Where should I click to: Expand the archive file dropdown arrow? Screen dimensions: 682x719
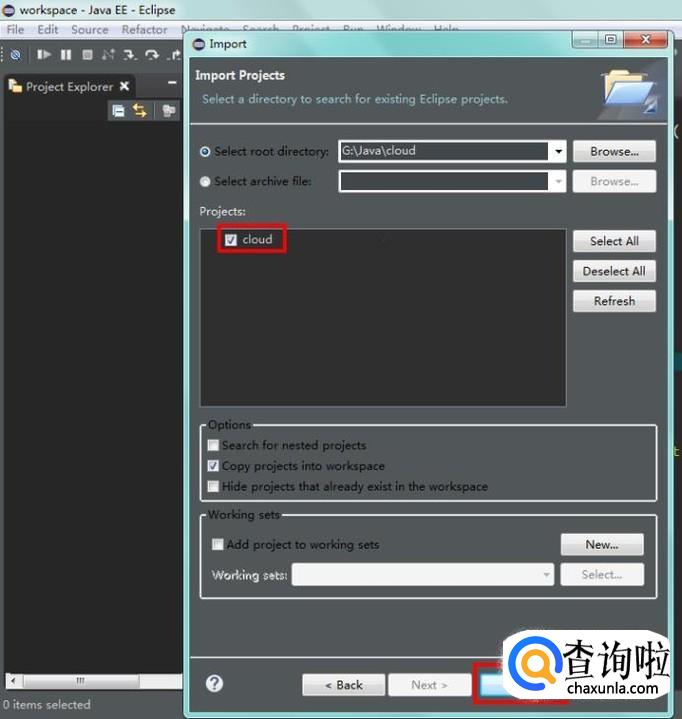click(x=558, y=182)
